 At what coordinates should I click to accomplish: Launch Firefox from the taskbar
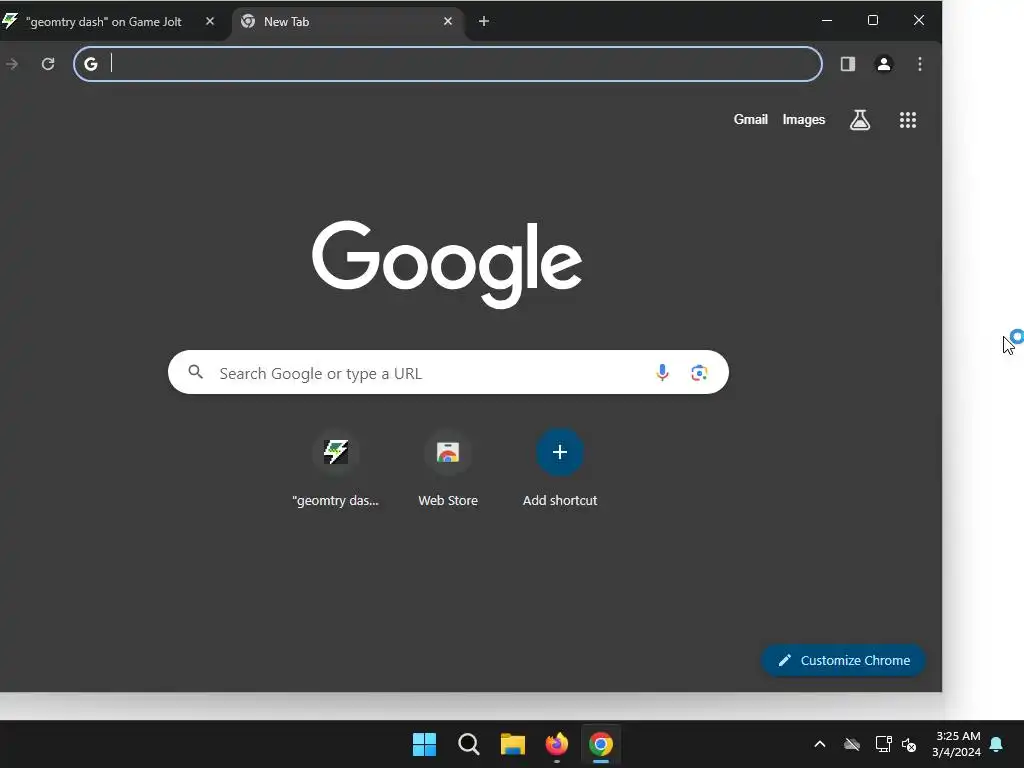[x=556, y=744]
